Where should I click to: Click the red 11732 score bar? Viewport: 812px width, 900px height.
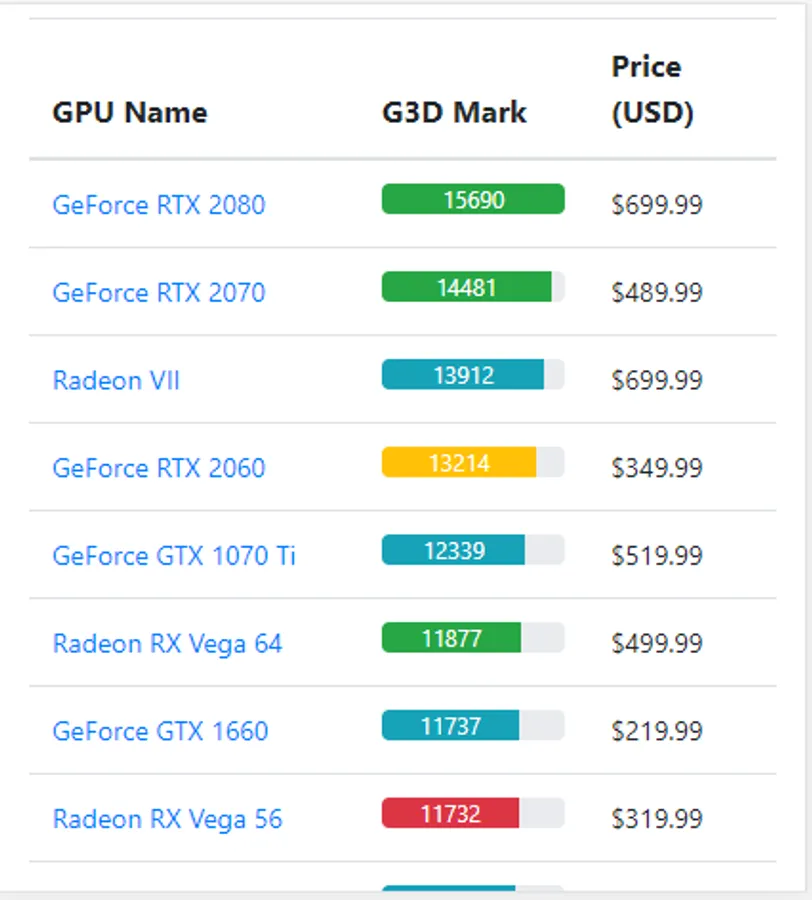450,813
